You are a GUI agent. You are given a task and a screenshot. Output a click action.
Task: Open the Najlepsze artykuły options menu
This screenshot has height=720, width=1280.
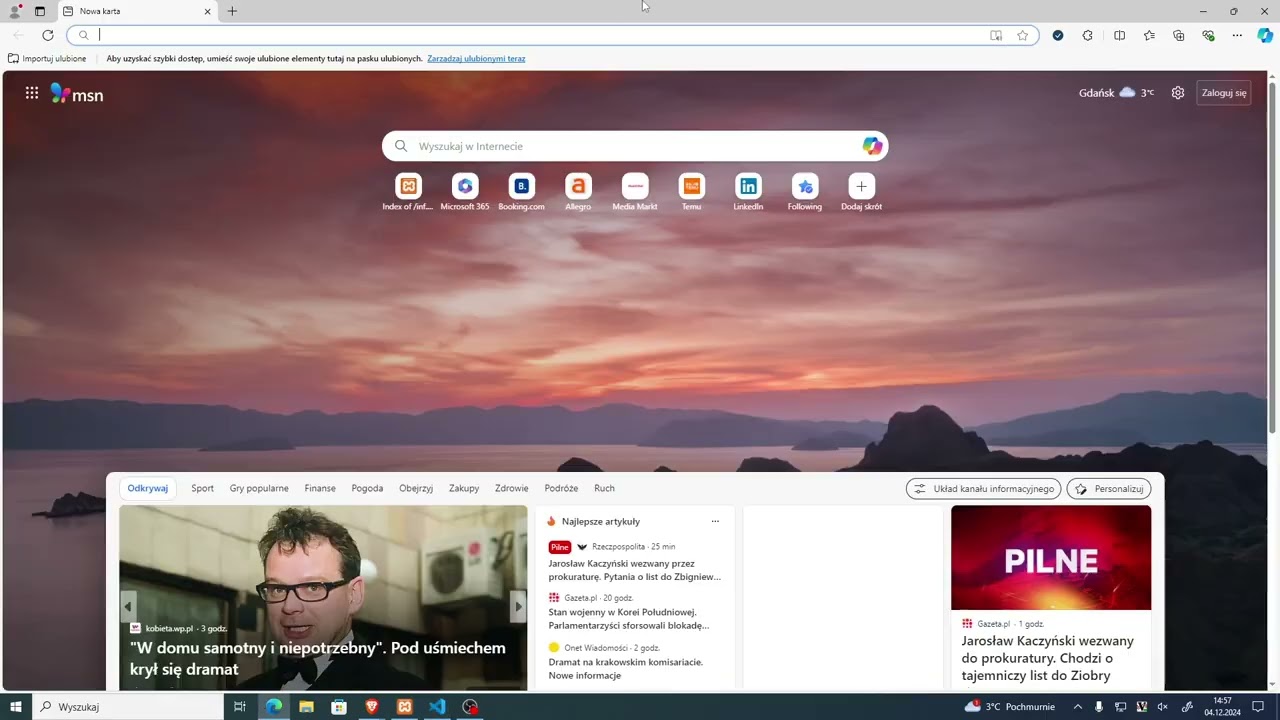click(715, 521)
